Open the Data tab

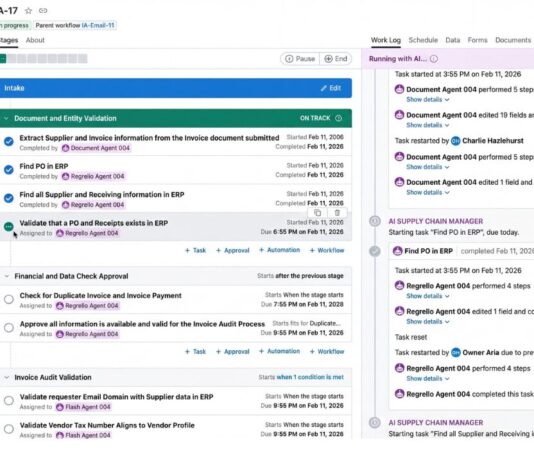click(453, 40)
